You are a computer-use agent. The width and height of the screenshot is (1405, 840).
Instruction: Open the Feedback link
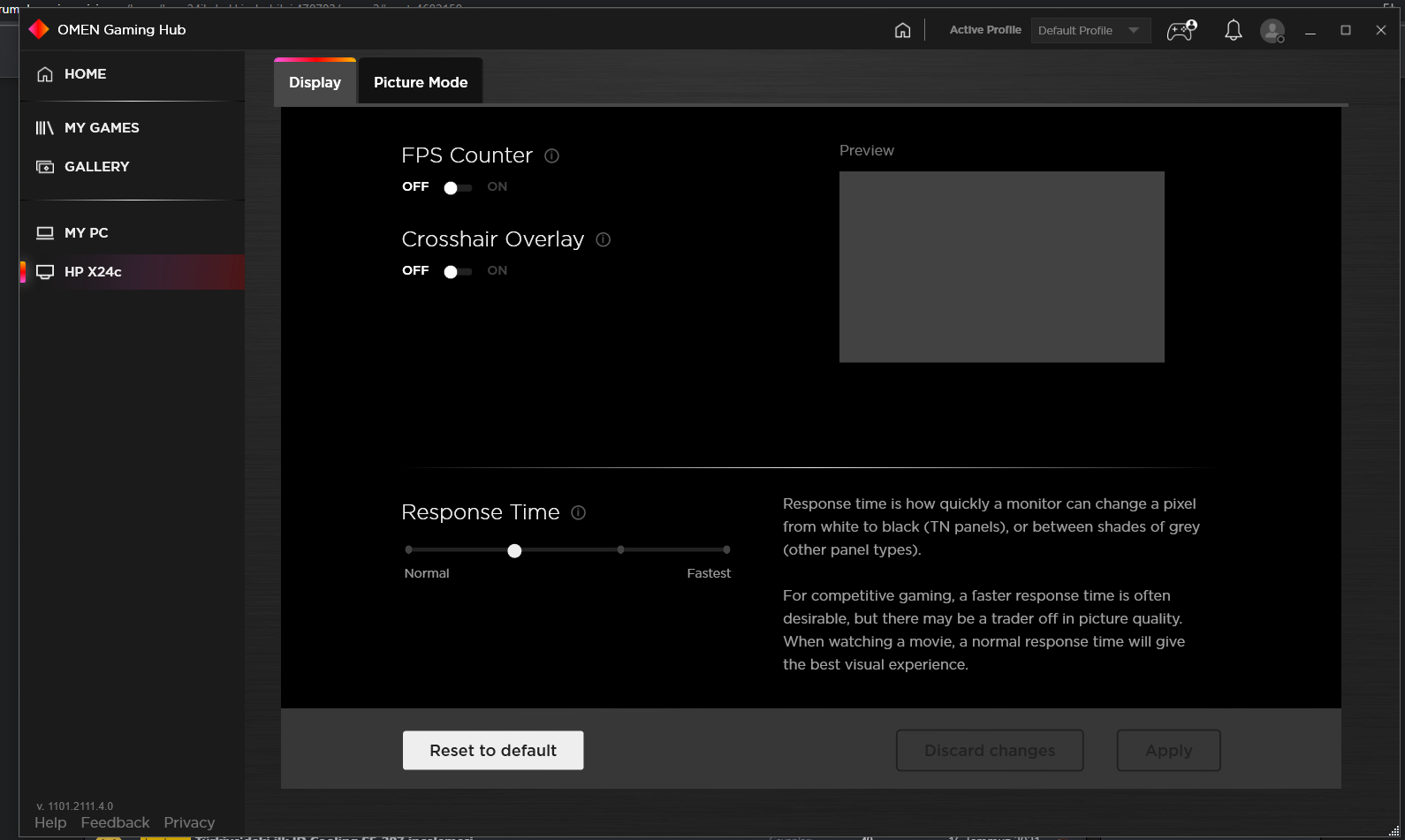coord(115,822)
